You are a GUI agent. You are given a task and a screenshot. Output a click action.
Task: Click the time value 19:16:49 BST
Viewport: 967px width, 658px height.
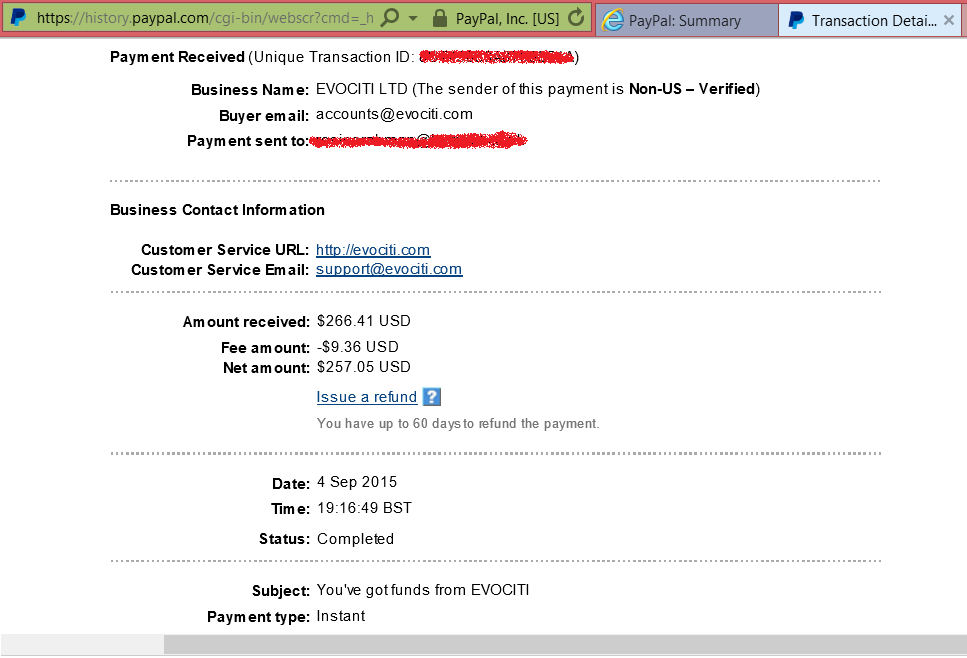point(364,508)
